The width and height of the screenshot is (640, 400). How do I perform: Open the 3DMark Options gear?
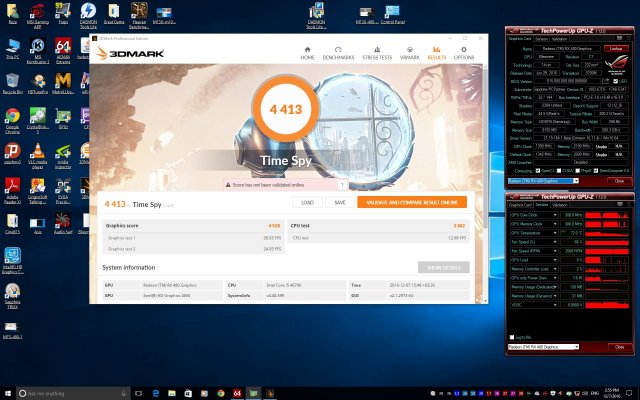click(464, 55)
